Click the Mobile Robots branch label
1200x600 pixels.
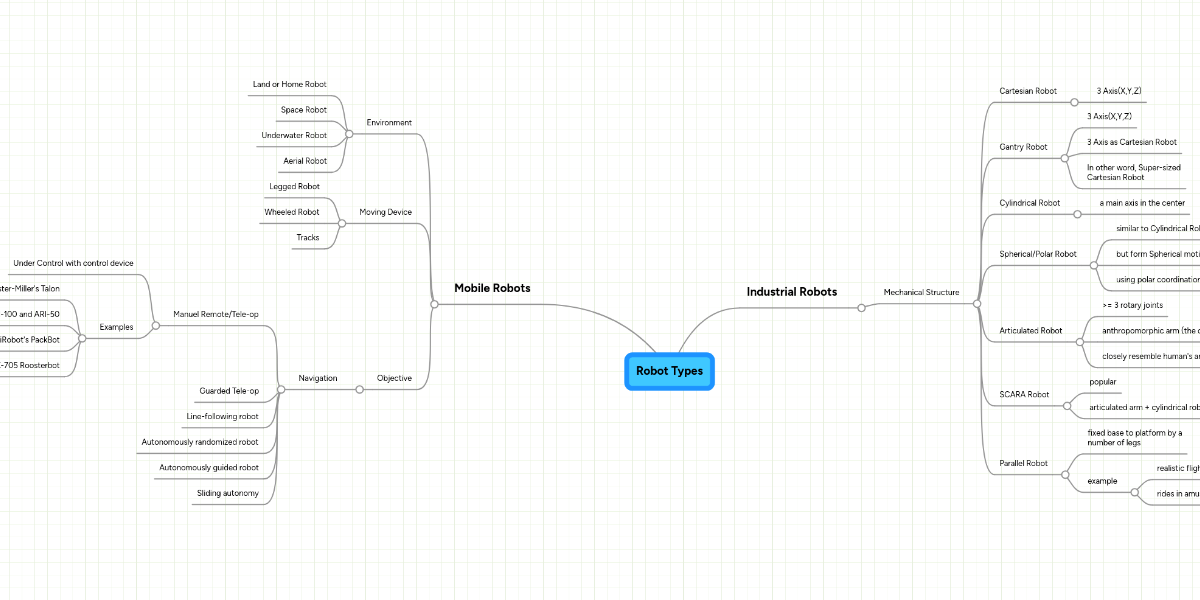coord(492,287)
